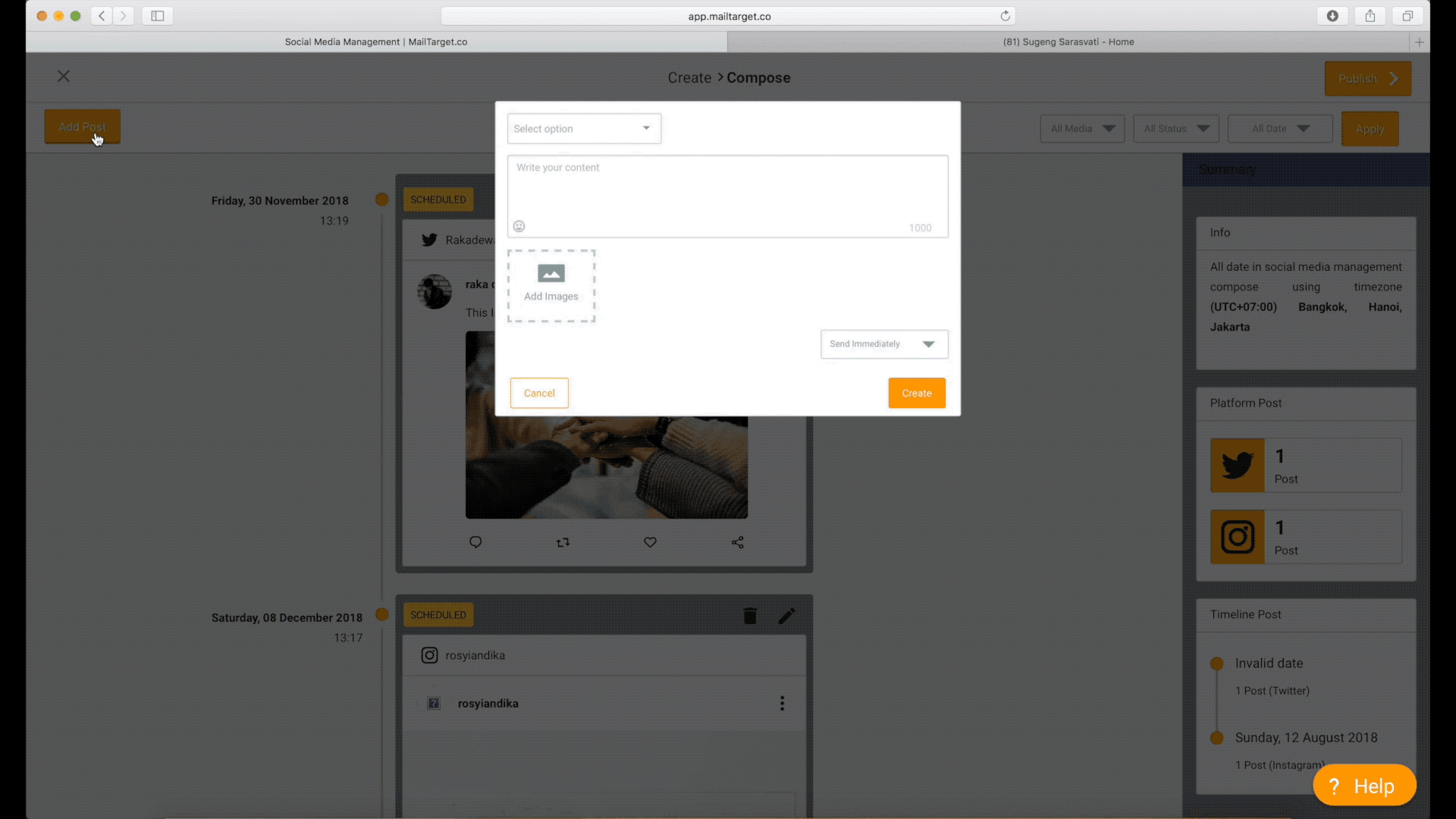Image resolution: width=1456 pixels, height=819 pixels.
Task: Open the All Media filter dropdown
Action: point(1082,129)
